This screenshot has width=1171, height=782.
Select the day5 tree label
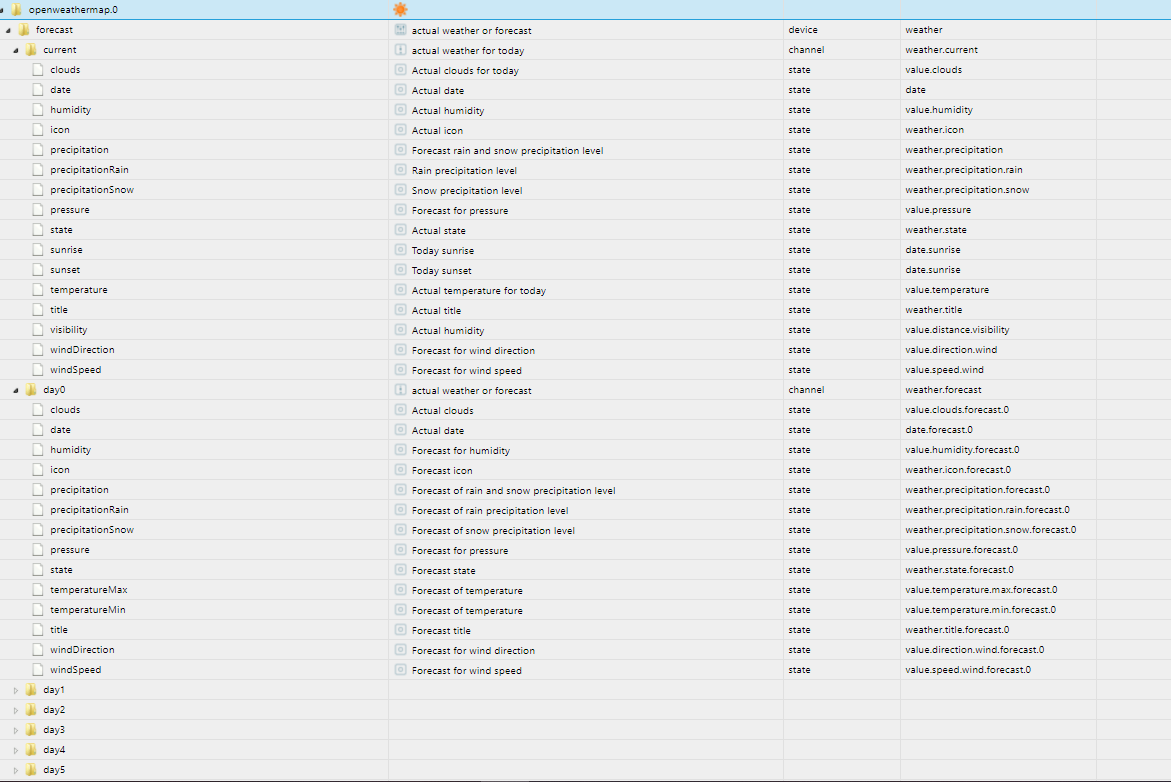click(54, 770)
